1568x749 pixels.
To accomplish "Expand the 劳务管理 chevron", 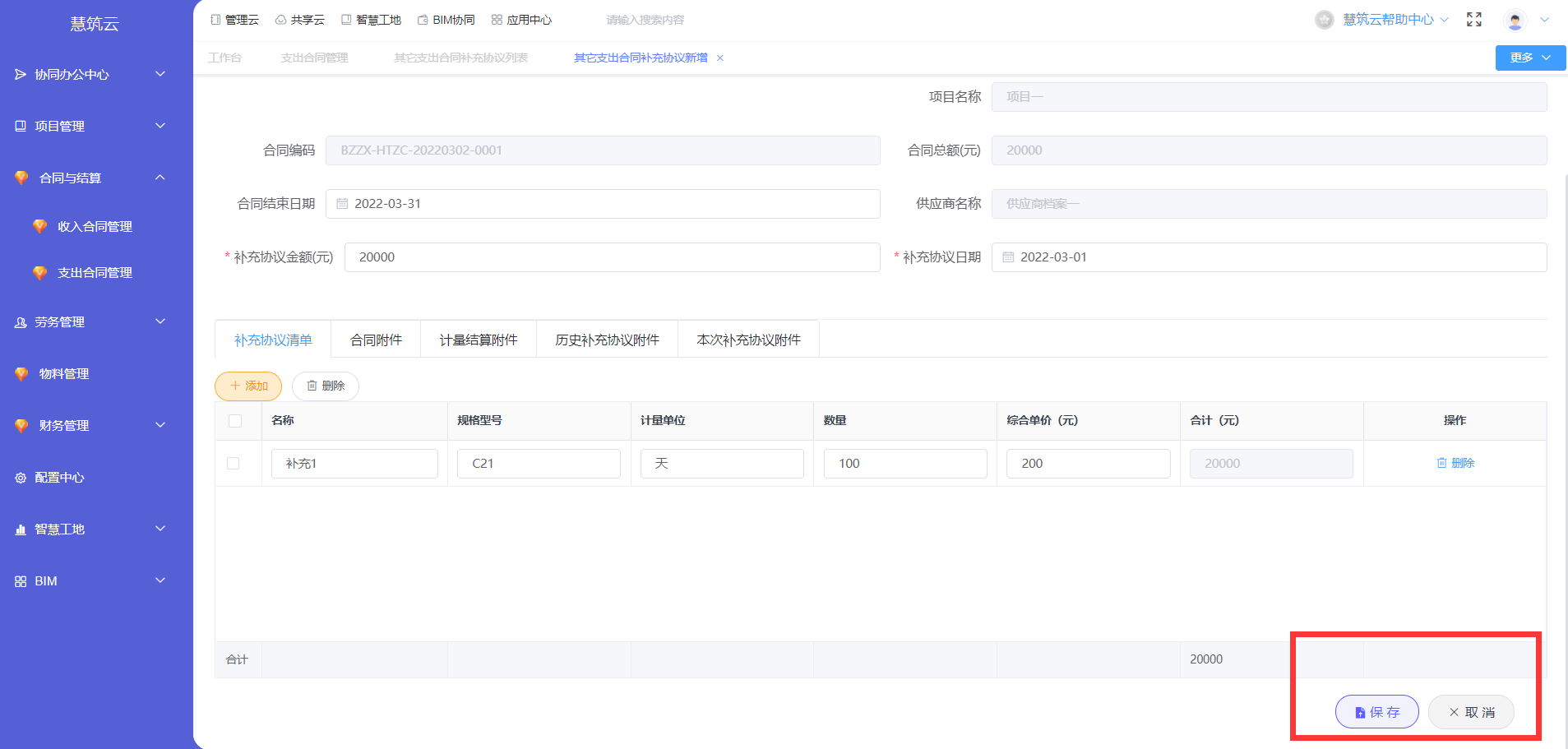I will [x=160, y=321].
